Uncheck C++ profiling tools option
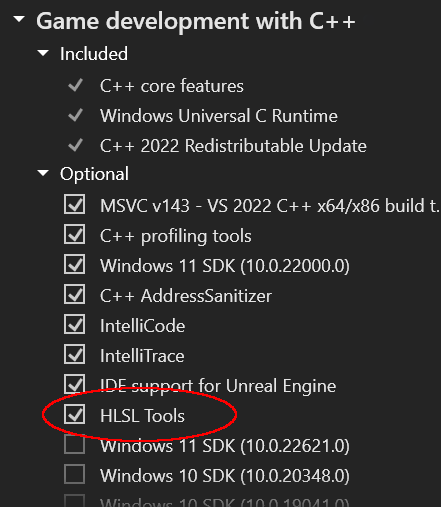This screenshot has width=441, height=507. coord(74,235)
